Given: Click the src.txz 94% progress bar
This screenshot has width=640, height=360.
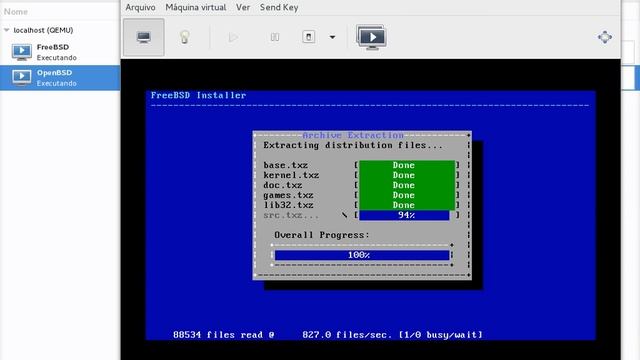Looking at the screenshot, I should point(404,215).
